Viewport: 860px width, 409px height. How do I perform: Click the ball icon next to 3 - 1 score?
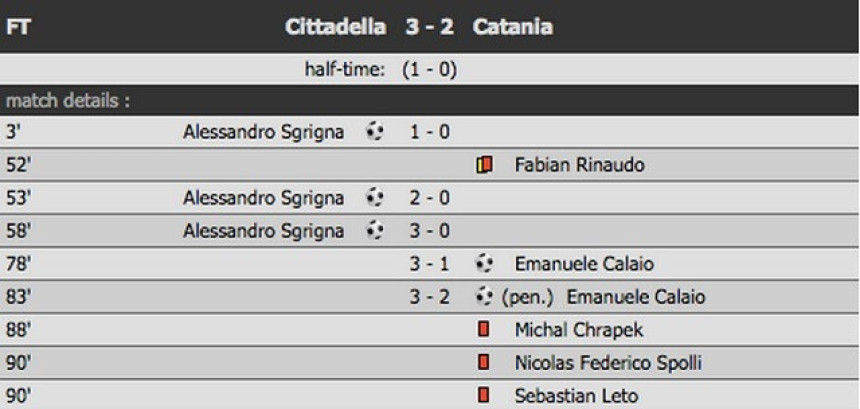coord(484,264)
